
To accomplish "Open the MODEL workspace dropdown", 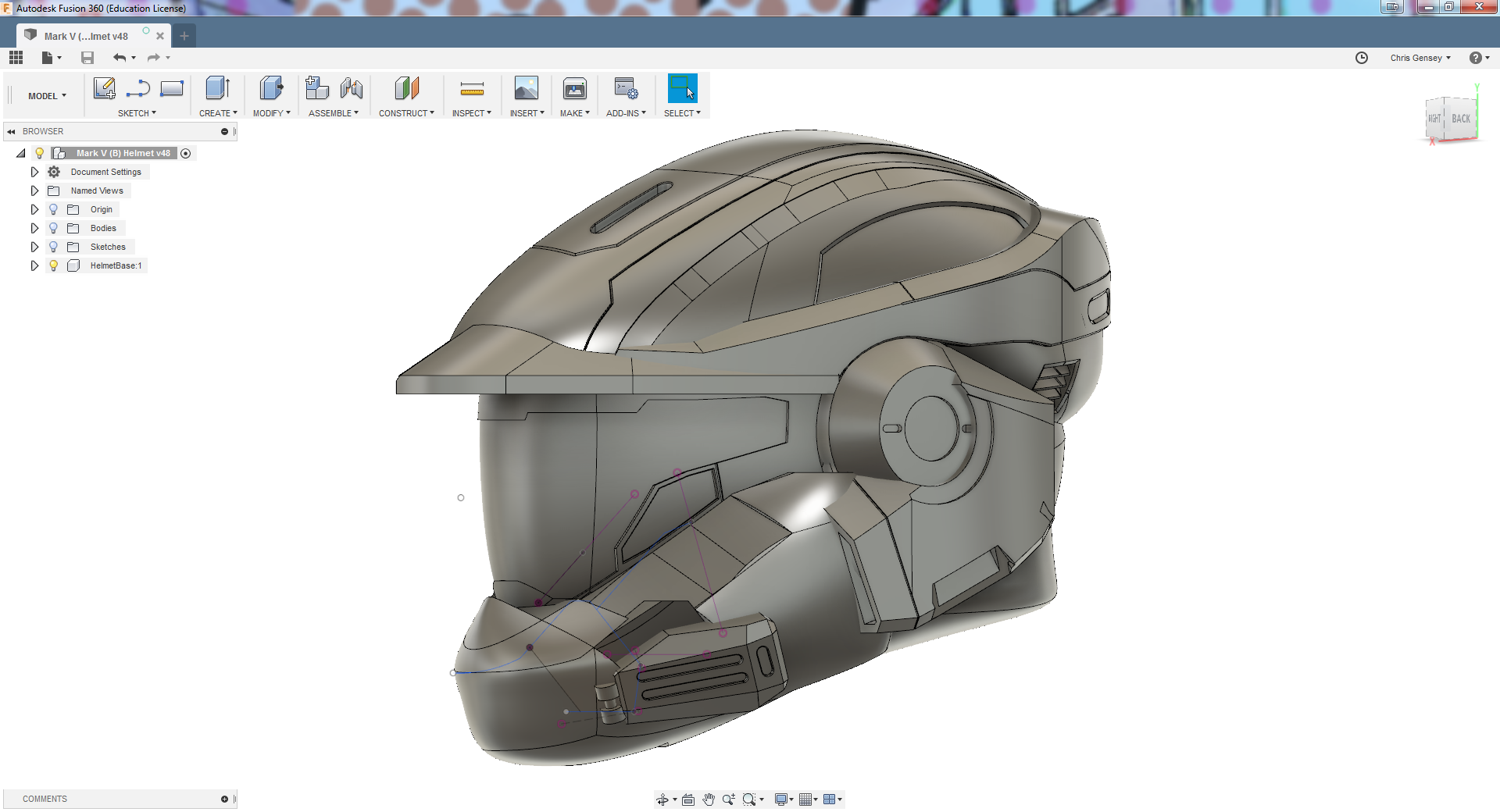I will tap(47, 96).
